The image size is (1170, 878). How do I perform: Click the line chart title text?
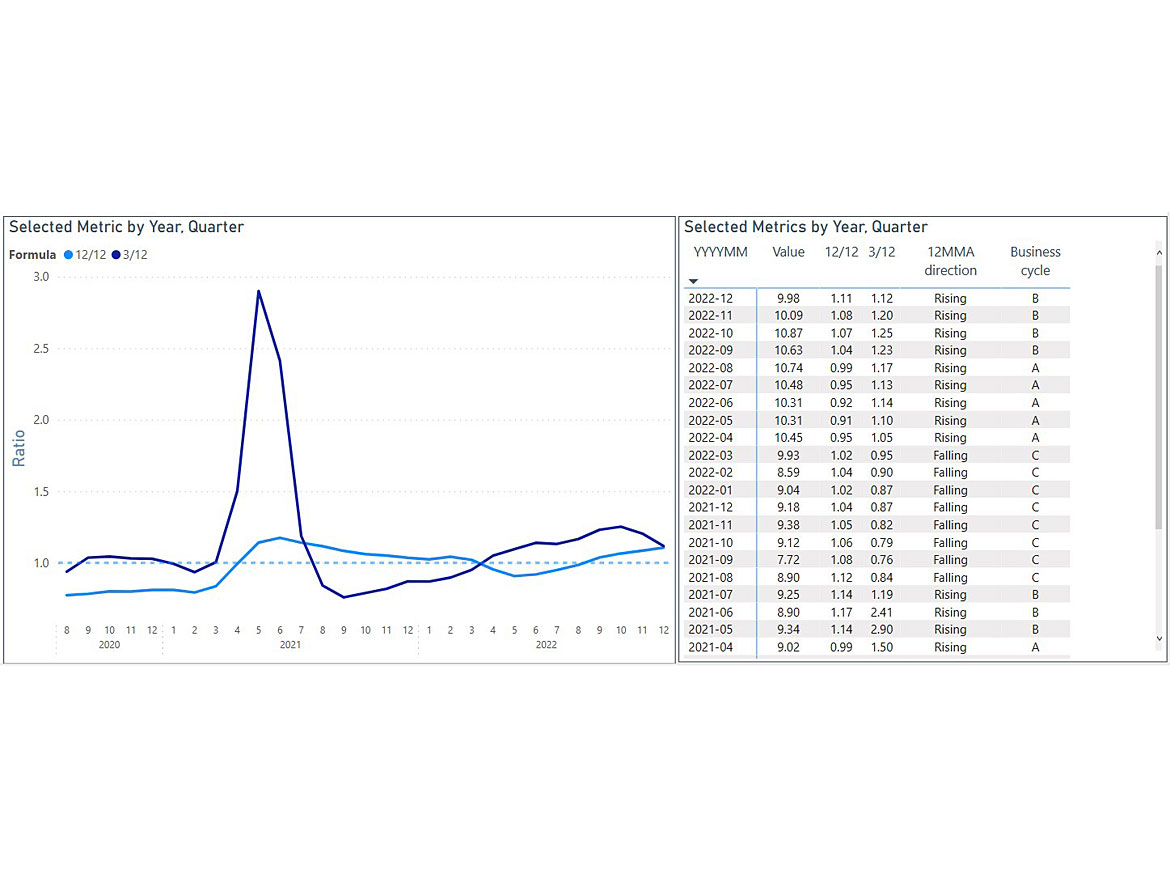pos(126,227)
